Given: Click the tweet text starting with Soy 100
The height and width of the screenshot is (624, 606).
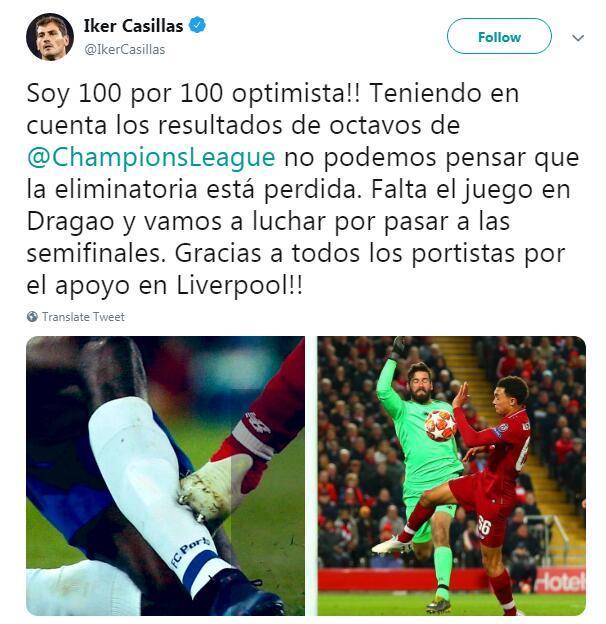Looking at the screenshot, I should [x=303, y=189].
